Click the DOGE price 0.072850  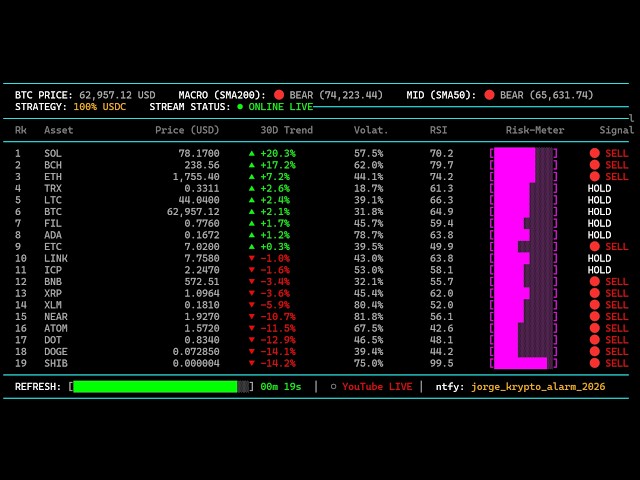[196, 351]
